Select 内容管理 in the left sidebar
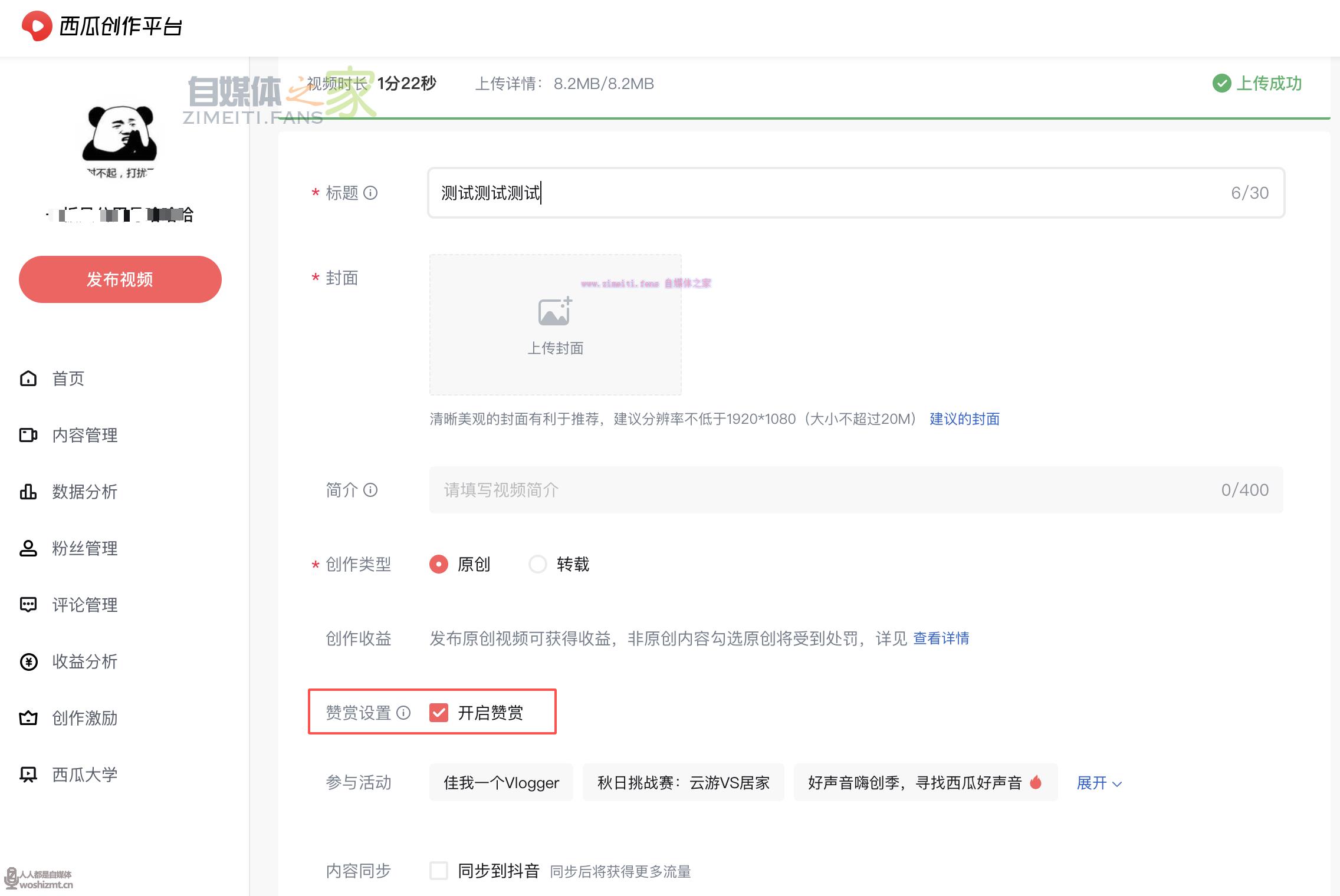Screen dimensions: 1340x896 tap(84, 435)
